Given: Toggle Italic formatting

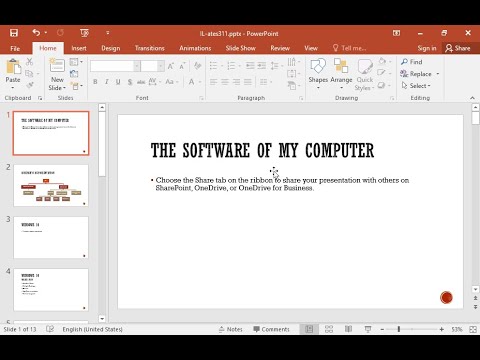Looking at the screenshot, I should point(107,82).
